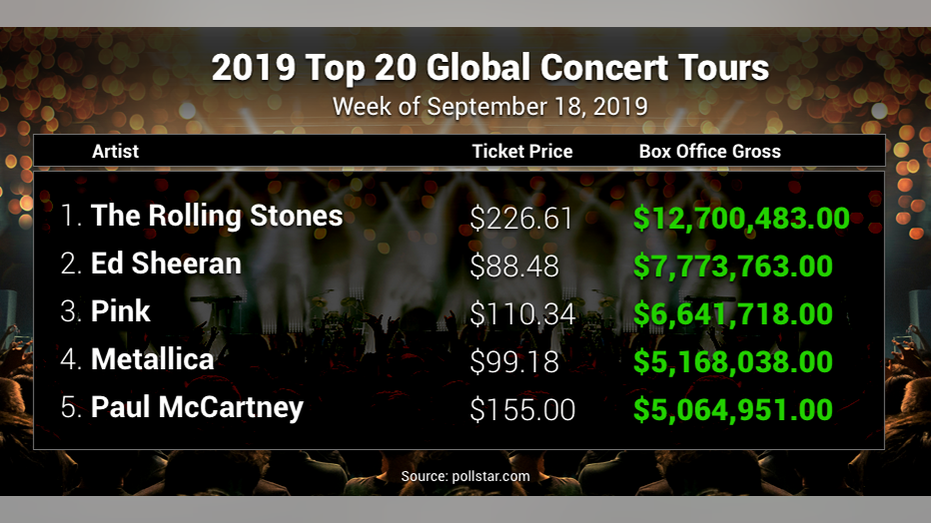Click the $99.18 ticket price
The width and height of the screenshot is (931, 523).
tap(514, 362)
